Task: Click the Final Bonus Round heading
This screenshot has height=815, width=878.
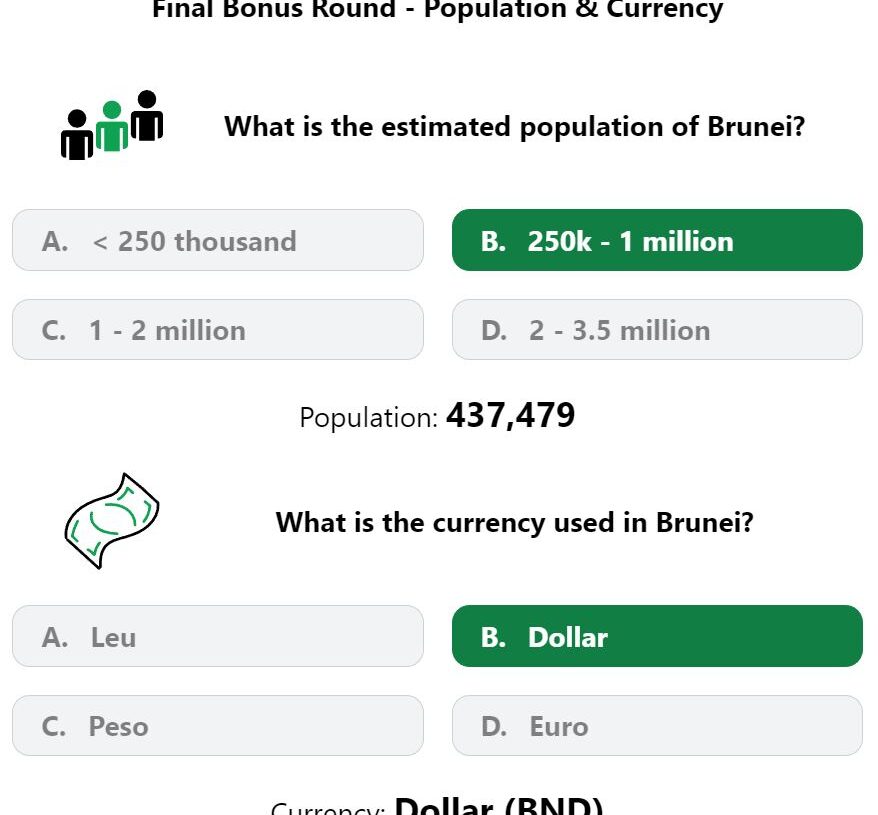Action: (x=438, y=10)
